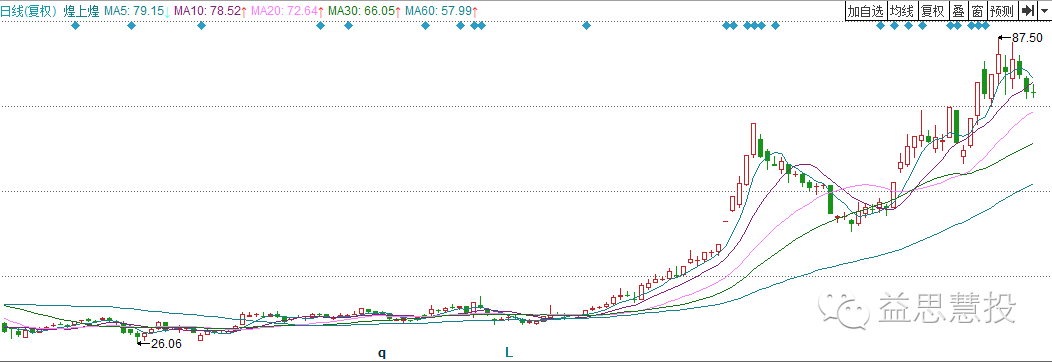Expand the dropdown arrow at the toolbar end
Image resolution: width=1052 pixels, height=362 pixels.
[1045, 11]
